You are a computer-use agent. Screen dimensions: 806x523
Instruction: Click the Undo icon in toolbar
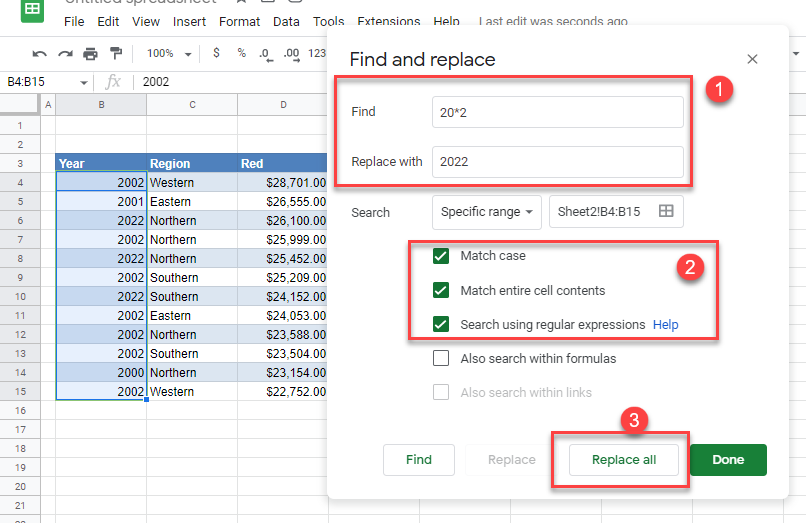point(39,54)
